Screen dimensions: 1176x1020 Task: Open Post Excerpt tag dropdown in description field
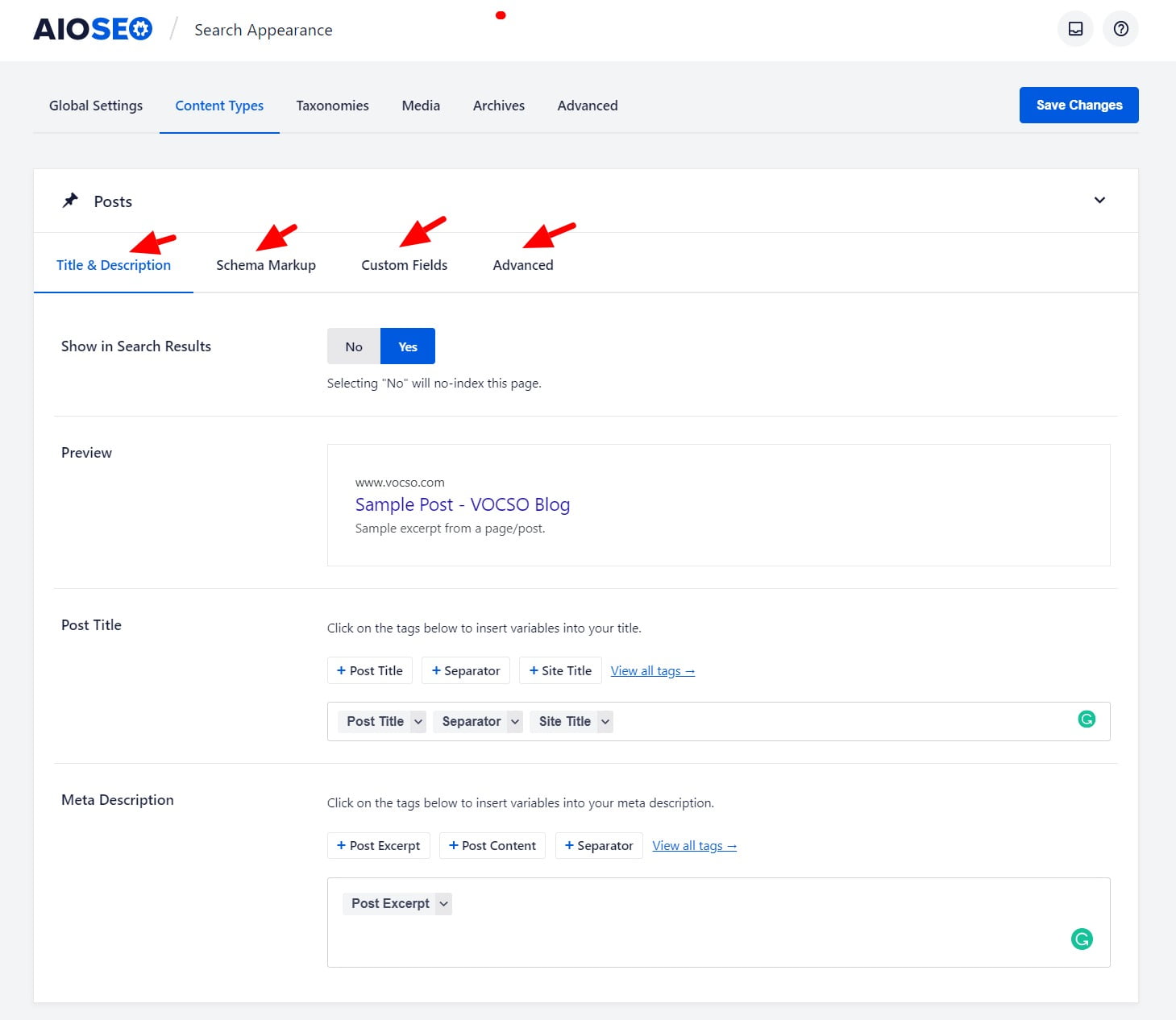point(443,904)
